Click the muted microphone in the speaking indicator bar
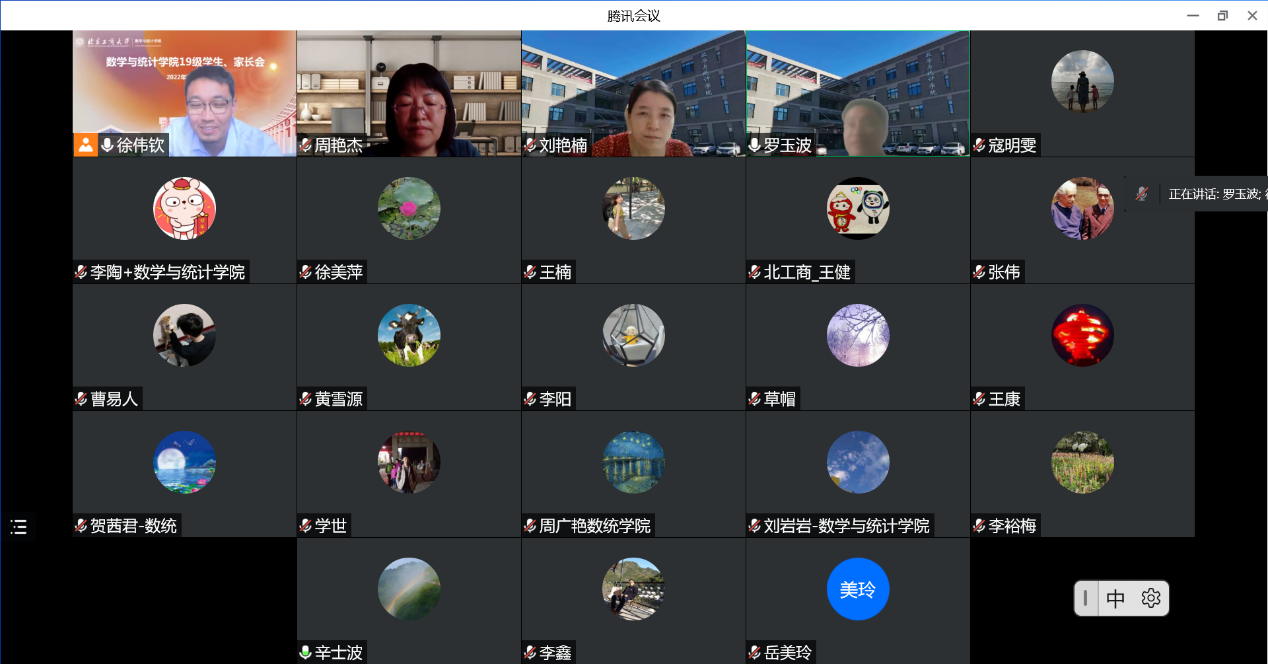Screen dimensions: 1268x664 click(1141, 194)
